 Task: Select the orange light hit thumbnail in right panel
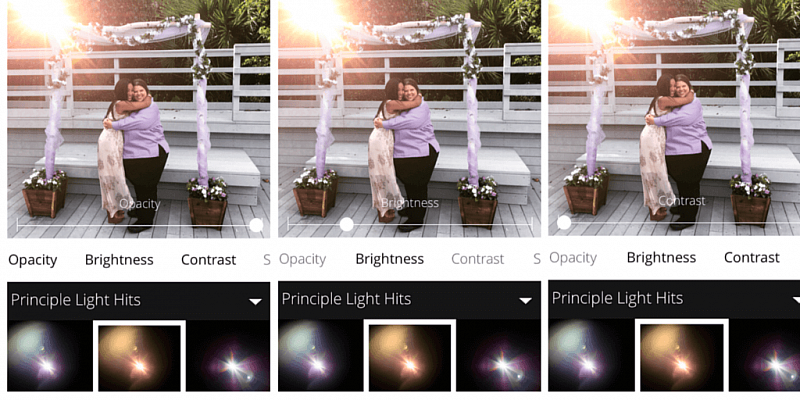681,356
